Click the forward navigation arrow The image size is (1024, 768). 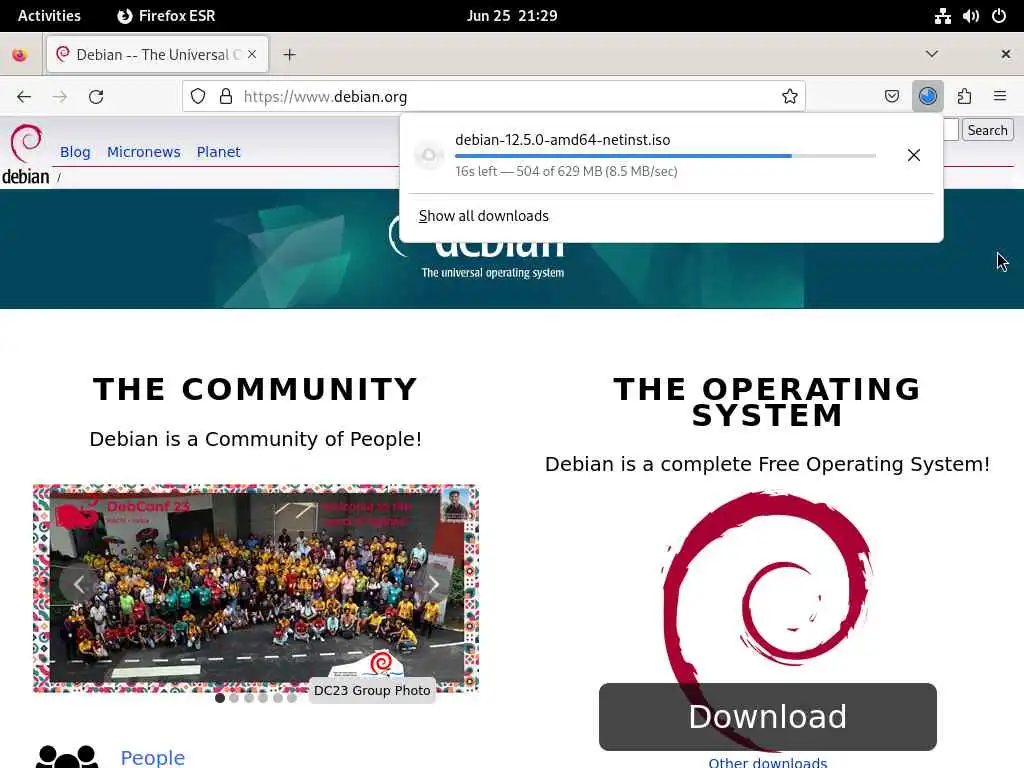[x=60, y=97]
